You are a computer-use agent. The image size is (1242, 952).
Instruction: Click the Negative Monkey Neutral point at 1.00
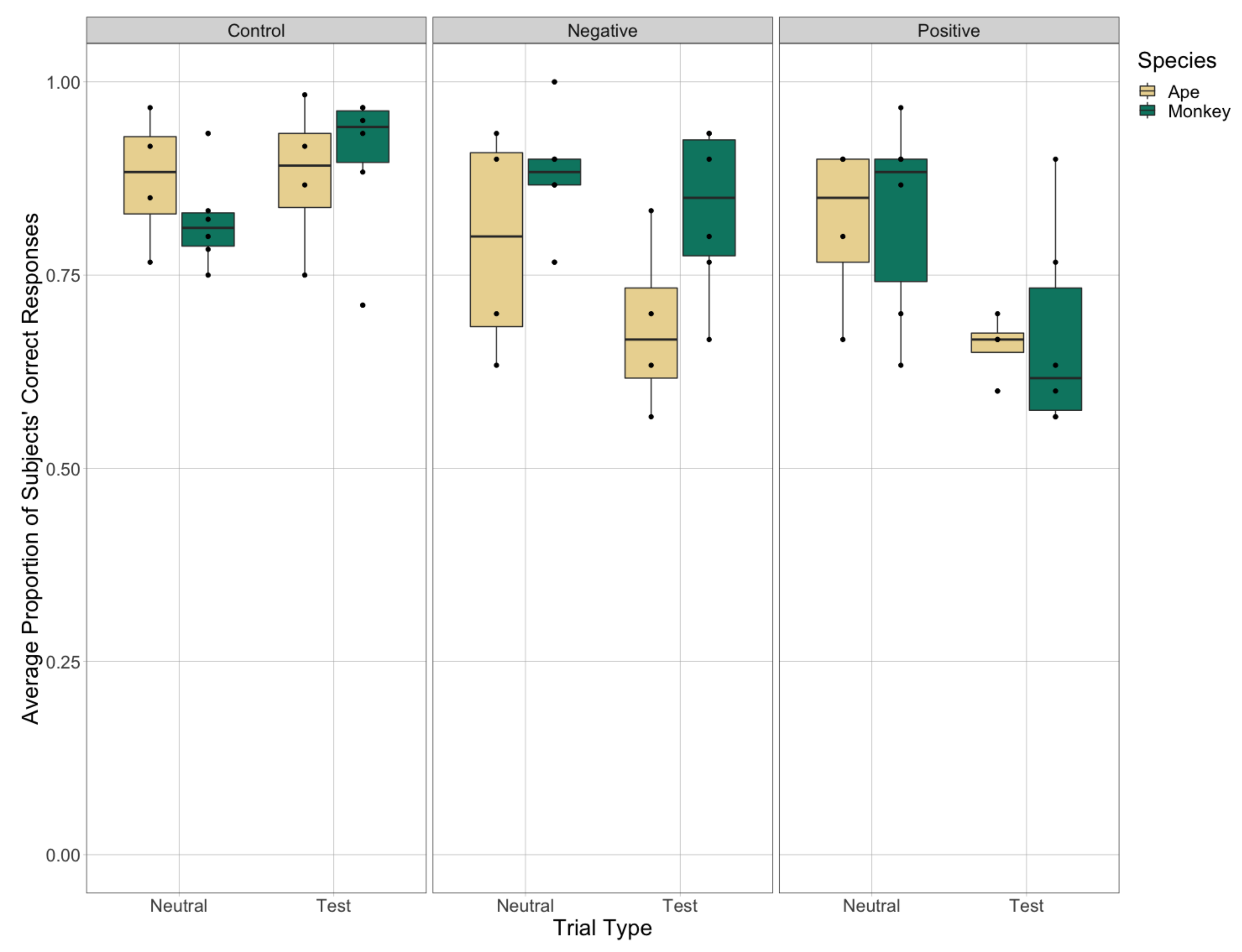coord(554,82)
